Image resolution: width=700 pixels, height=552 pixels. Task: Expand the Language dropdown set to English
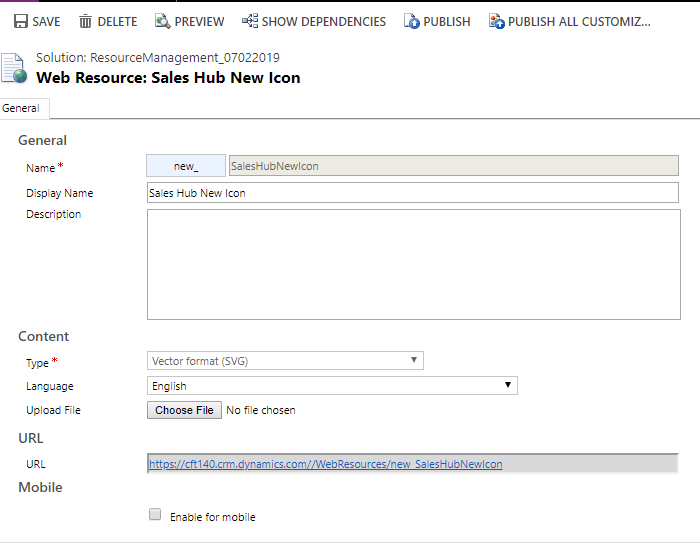tap(332, 386)
